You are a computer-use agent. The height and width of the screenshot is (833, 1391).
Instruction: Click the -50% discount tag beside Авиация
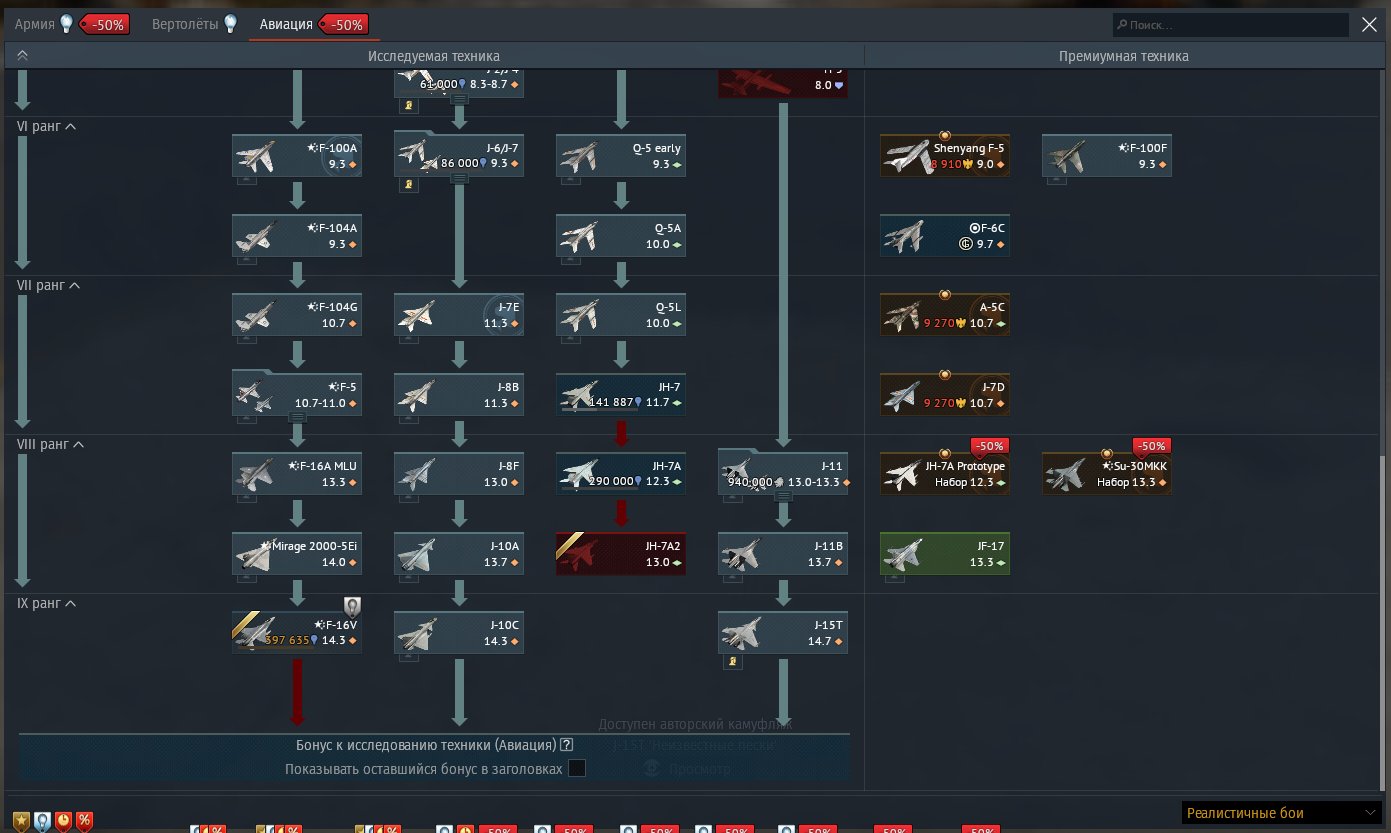click(343, 24)
